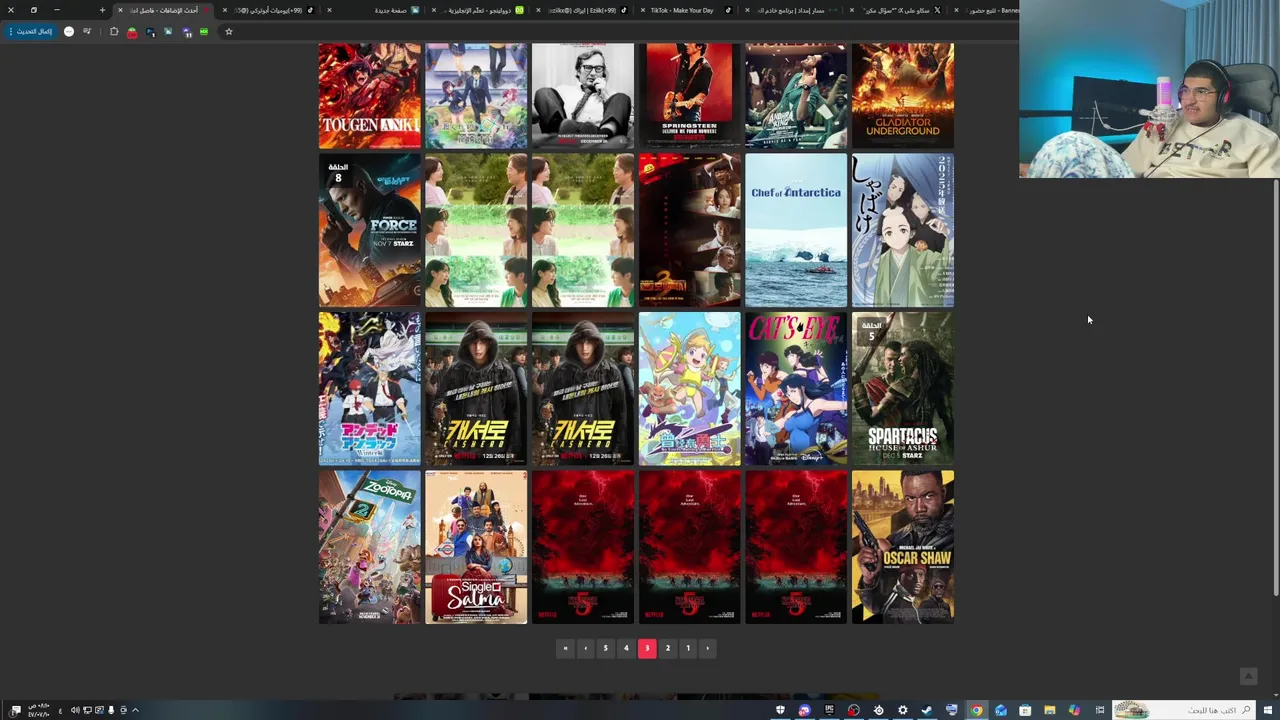
Task: Click the double-arrow pagination button
Action: [x=565, y=648]
